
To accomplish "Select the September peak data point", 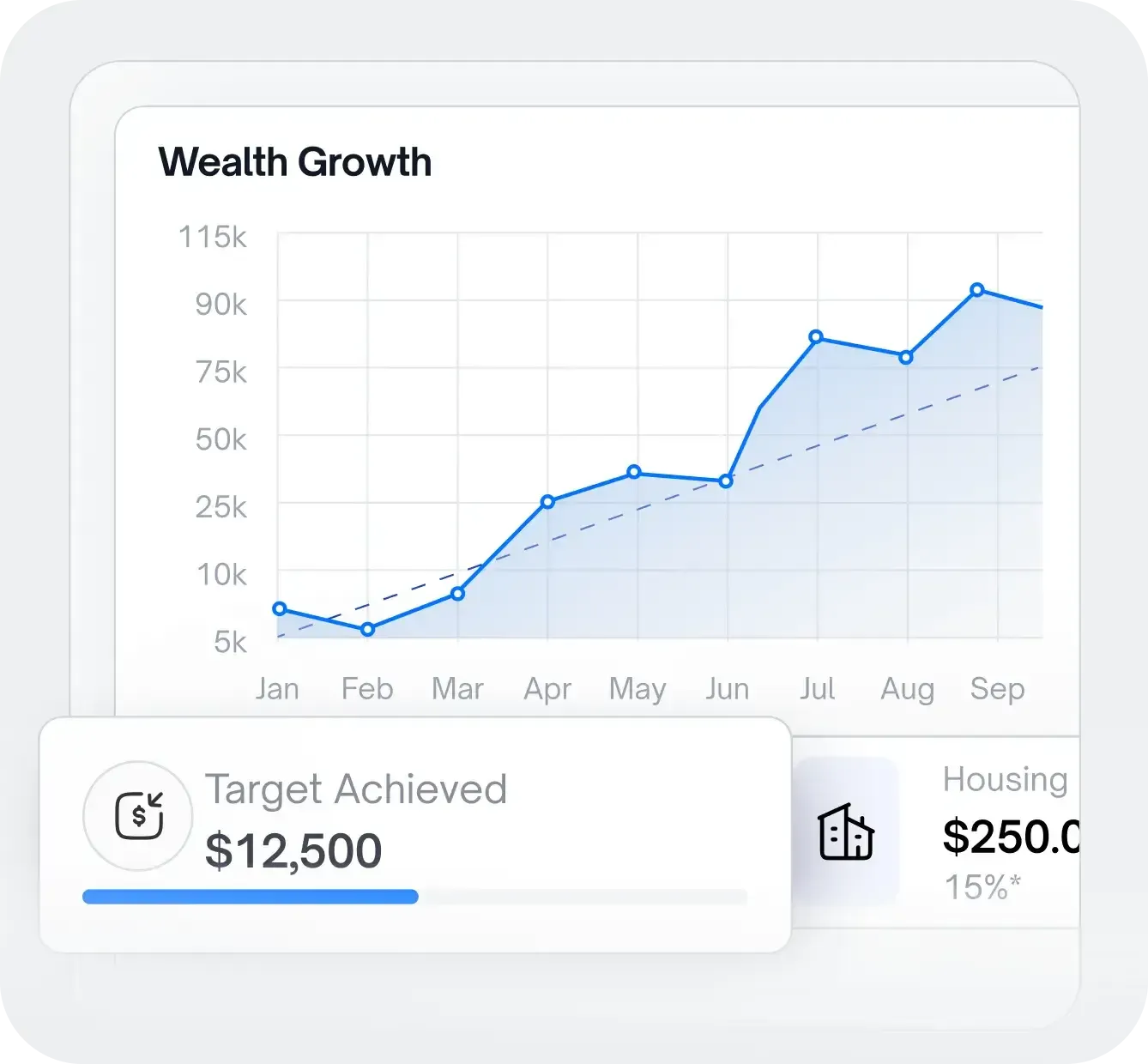I will click(x=977, y=290).
